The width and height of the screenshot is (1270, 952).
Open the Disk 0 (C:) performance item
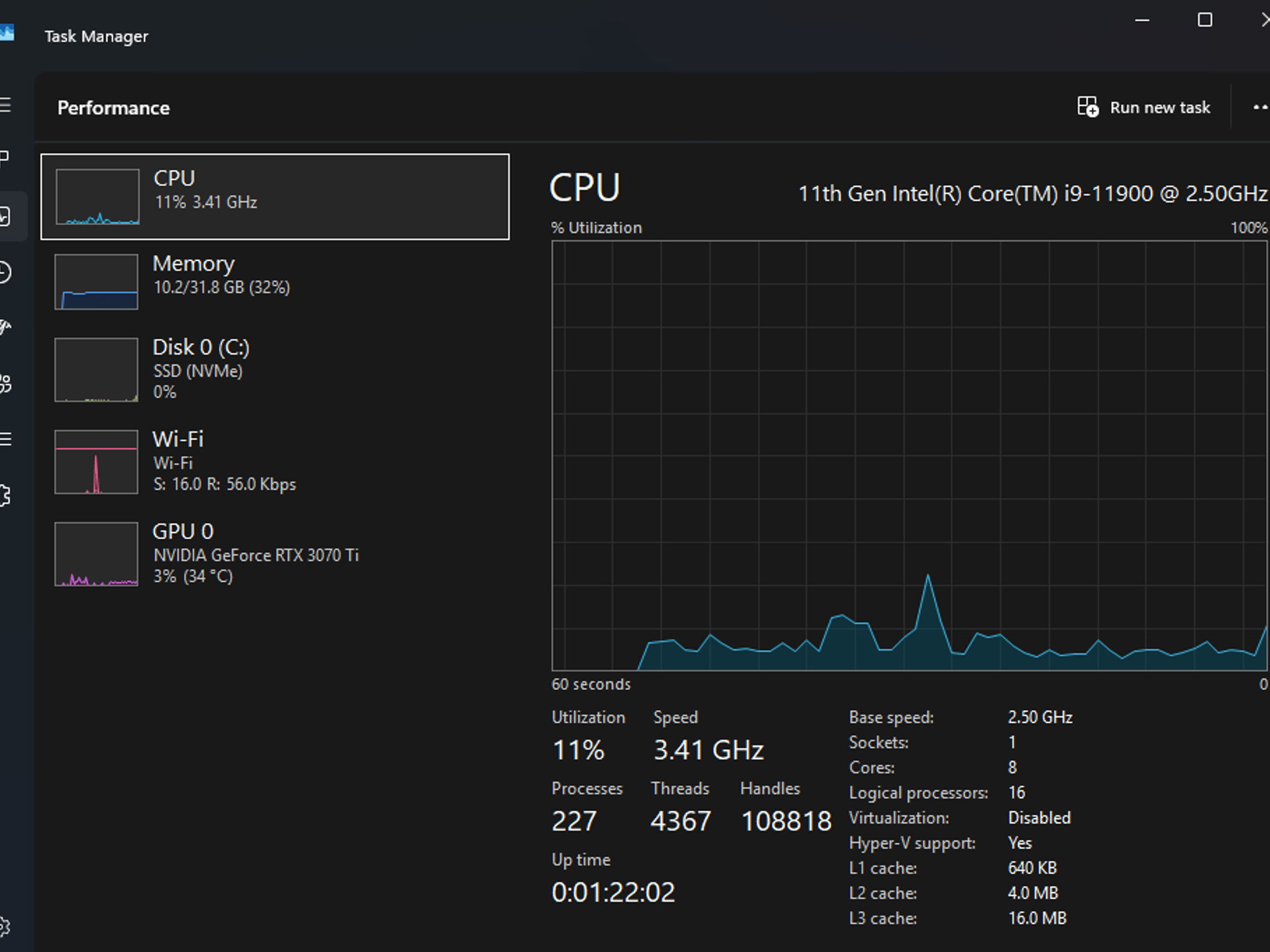[275, 369]
